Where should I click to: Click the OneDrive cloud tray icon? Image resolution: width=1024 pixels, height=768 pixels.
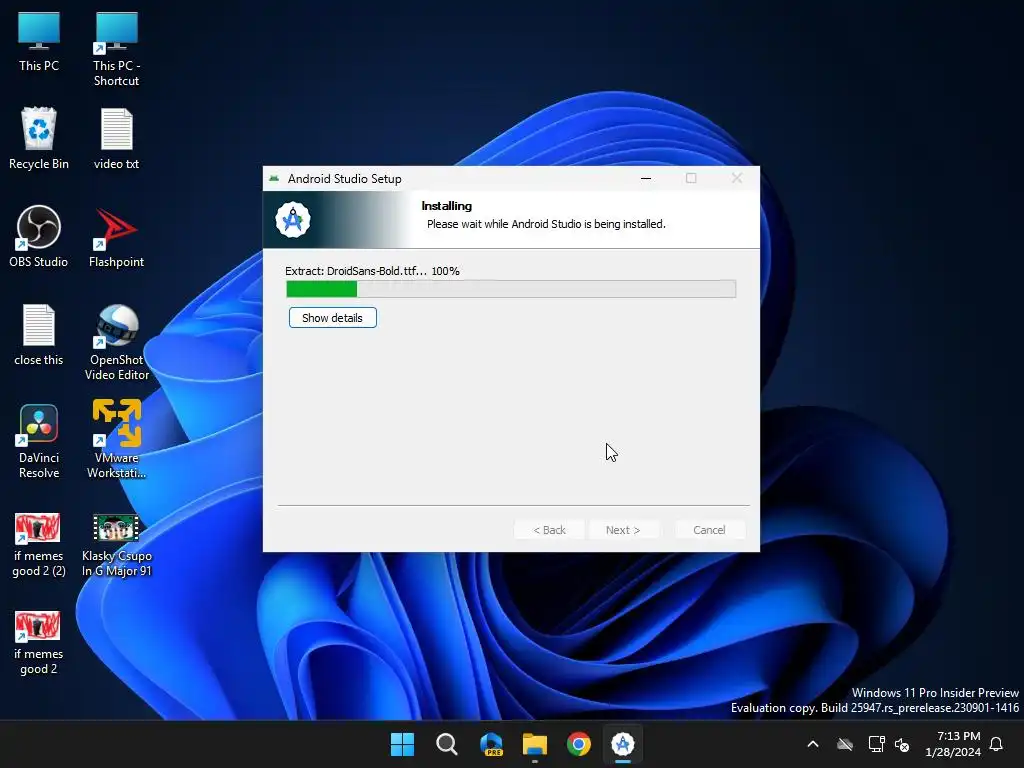click(x=845, y=744)
